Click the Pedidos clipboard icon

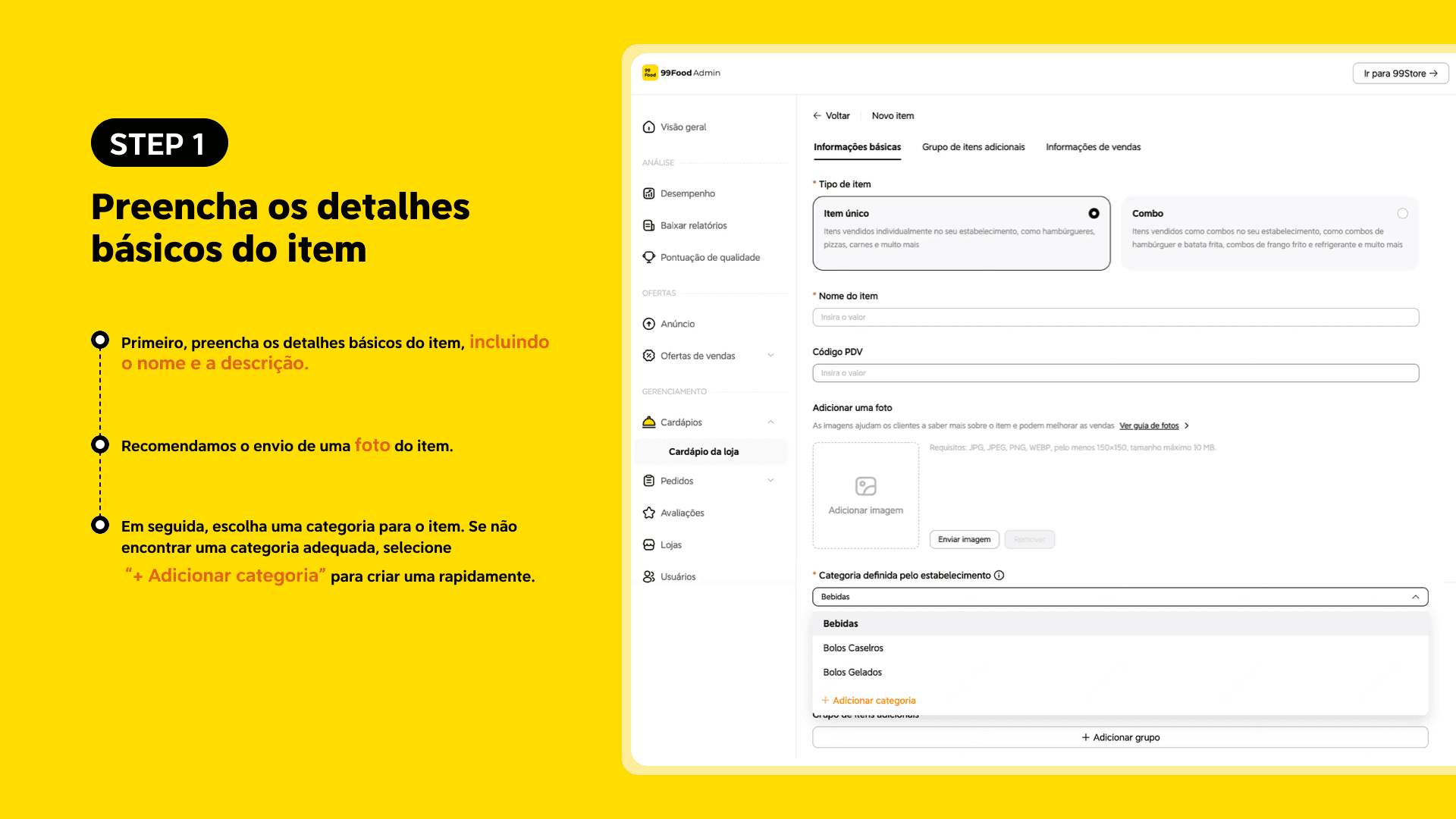(649, 481)
